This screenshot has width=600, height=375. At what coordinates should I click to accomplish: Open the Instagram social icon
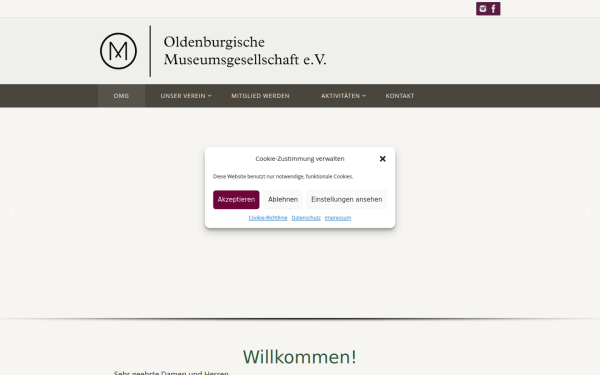tap(483, 8)
